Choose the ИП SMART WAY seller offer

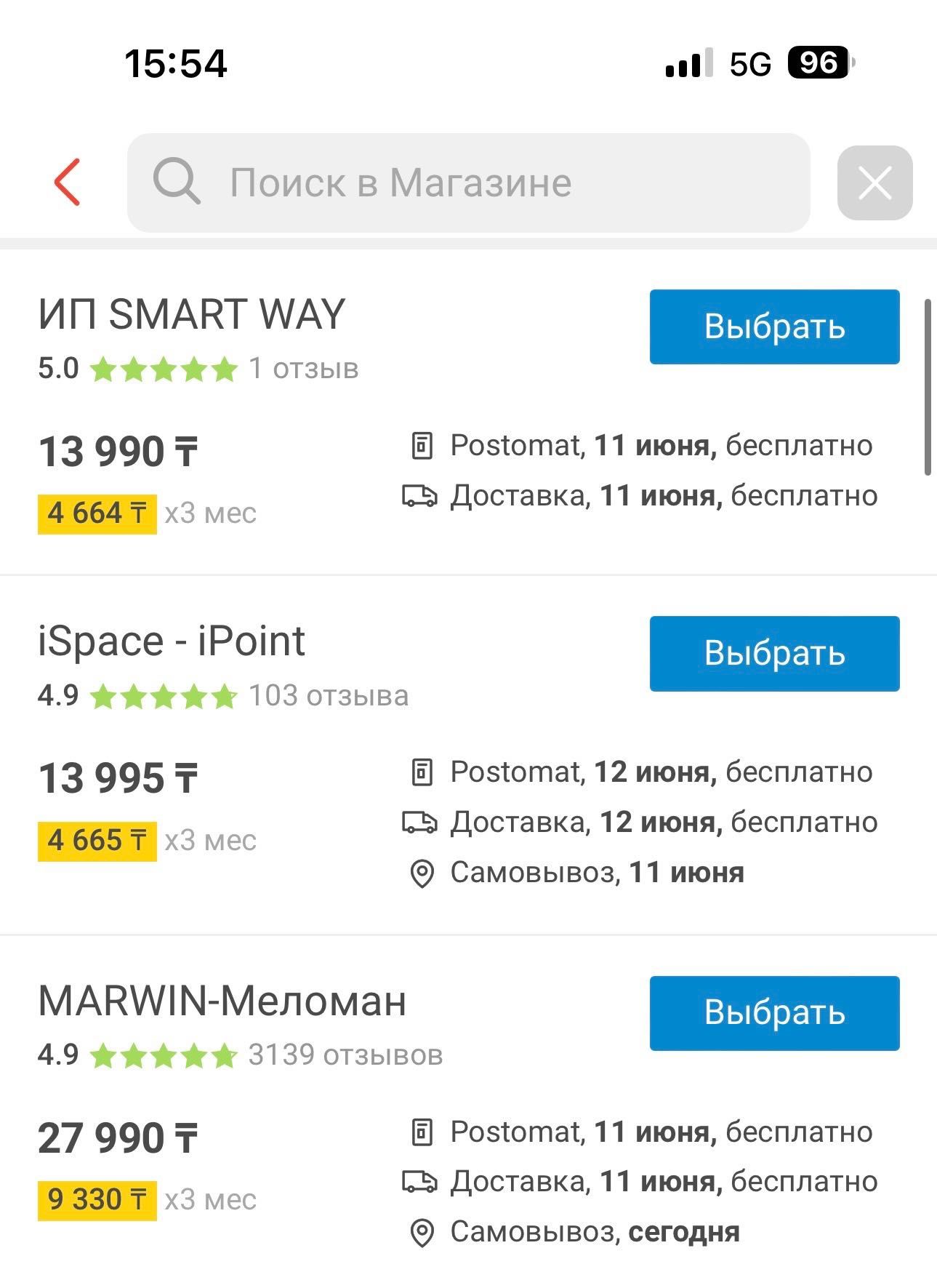pos(774,327)
